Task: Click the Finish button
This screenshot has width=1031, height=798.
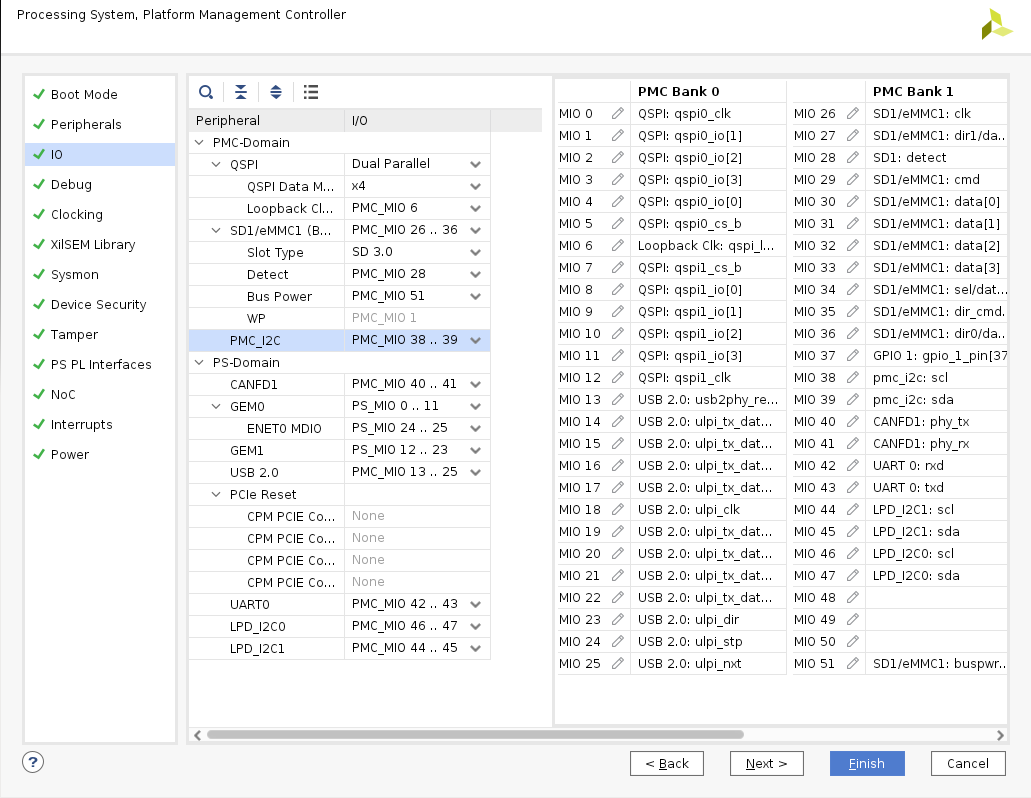Action: pos(867,764)
